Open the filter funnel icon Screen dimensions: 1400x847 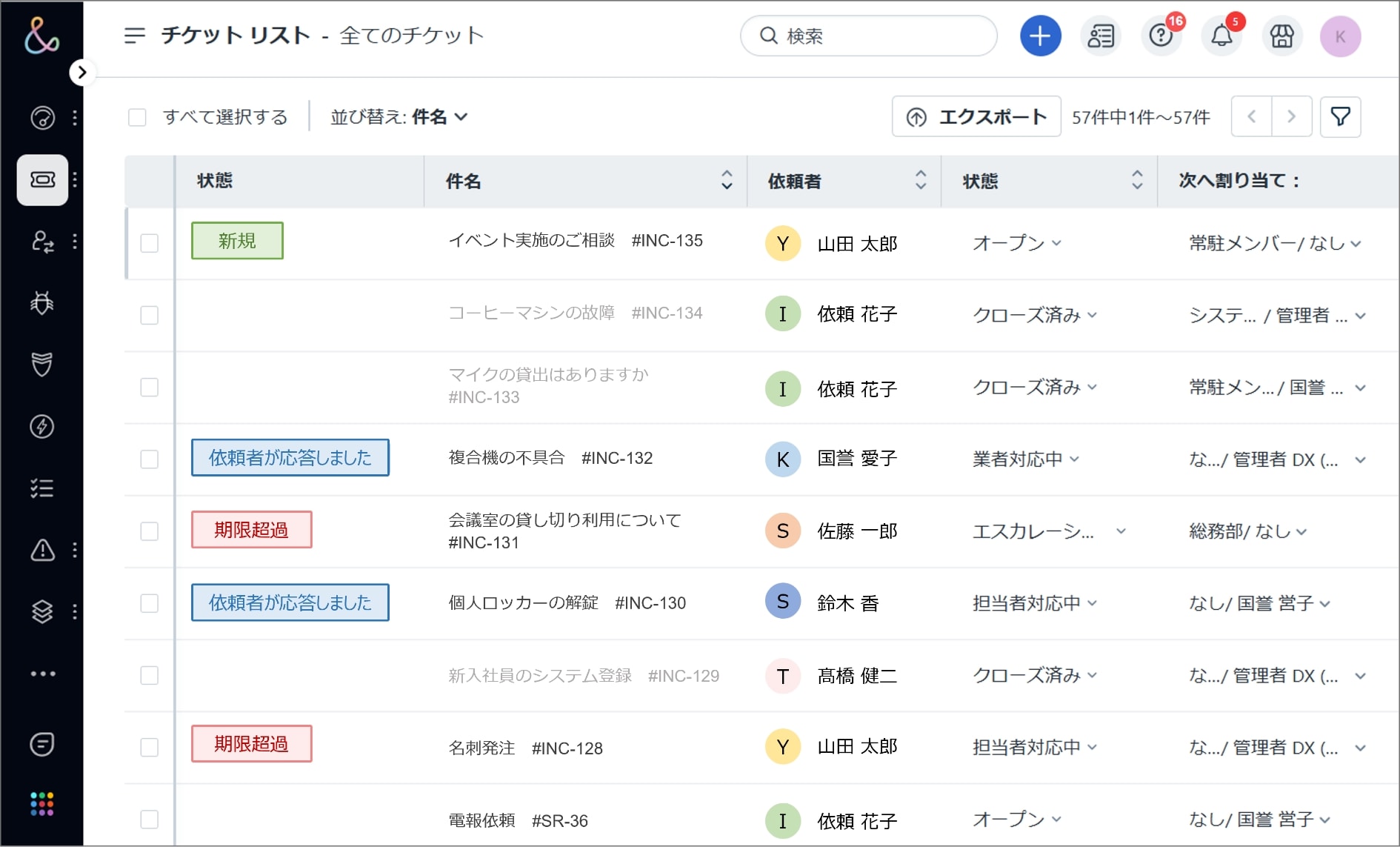point(1340,116)
